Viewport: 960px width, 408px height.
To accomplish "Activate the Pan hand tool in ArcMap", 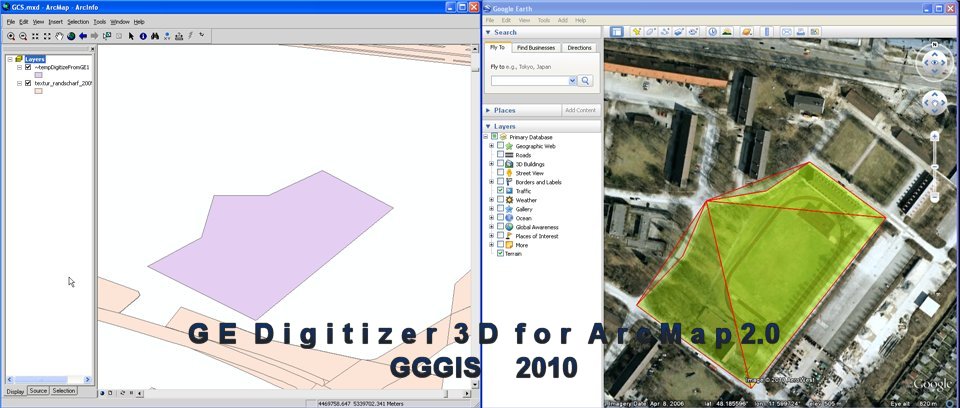I will tap(59, 36).
